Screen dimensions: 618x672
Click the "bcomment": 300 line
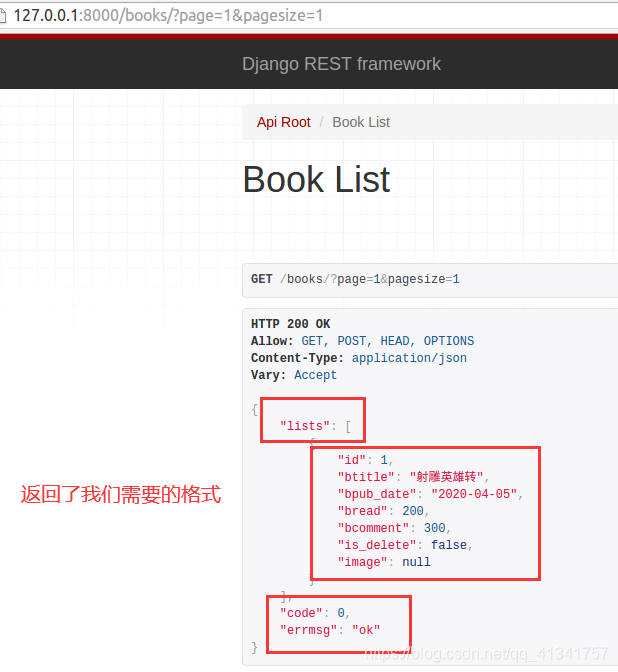click(394, 528)
